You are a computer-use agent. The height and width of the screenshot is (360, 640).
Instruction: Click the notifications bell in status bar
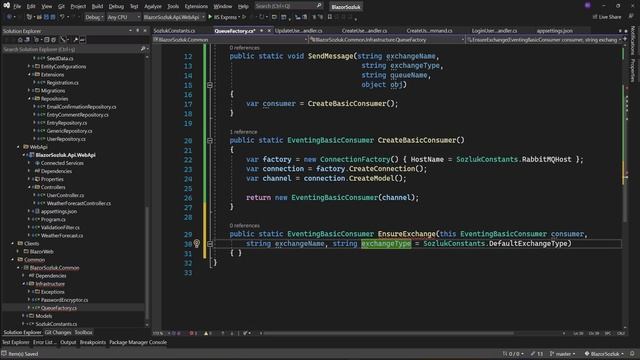click(632, 354)
